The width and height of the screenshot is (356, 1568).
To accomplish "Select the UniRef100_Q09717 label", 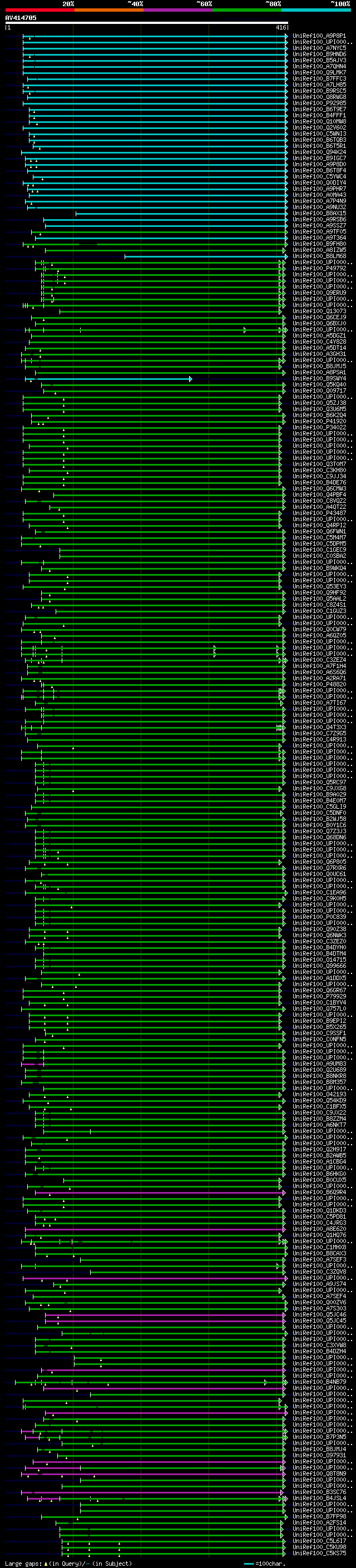I will [x=319, y=391].
